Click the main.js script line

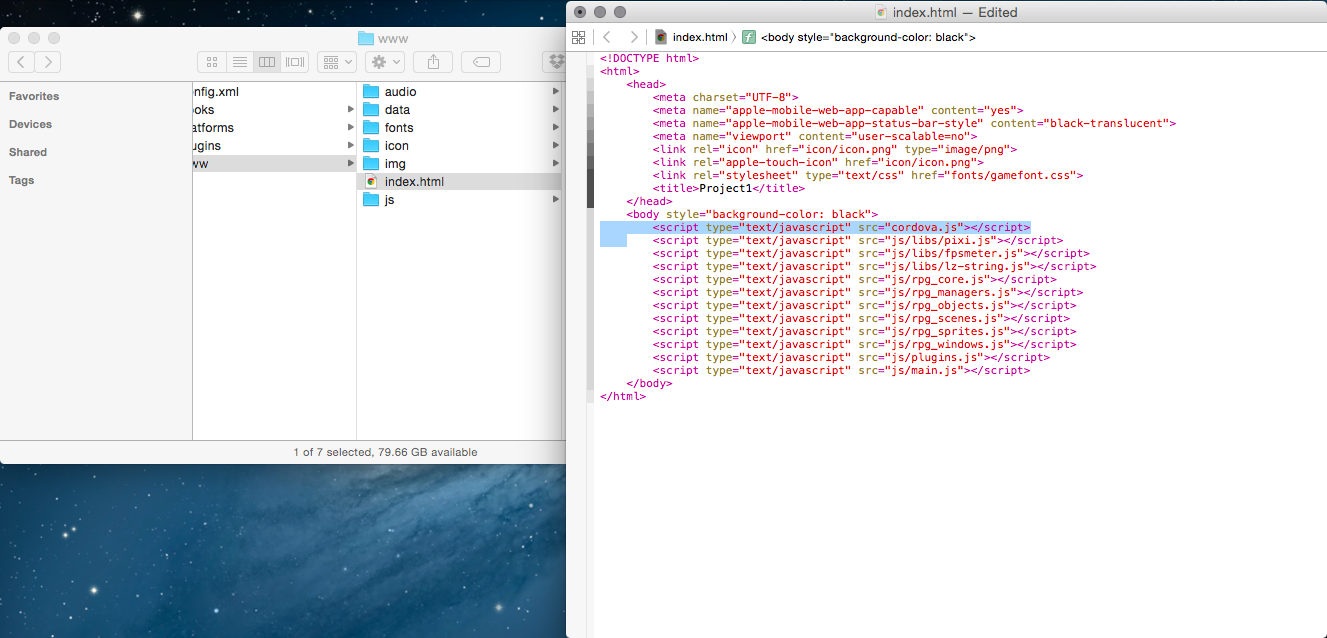pos(841,370)
